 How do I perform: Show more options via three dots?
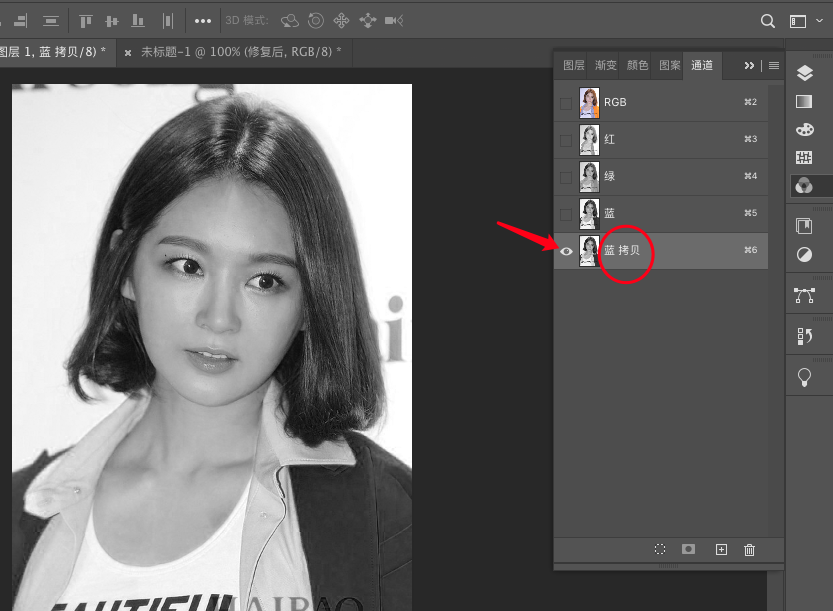click(x=203, y=21)
